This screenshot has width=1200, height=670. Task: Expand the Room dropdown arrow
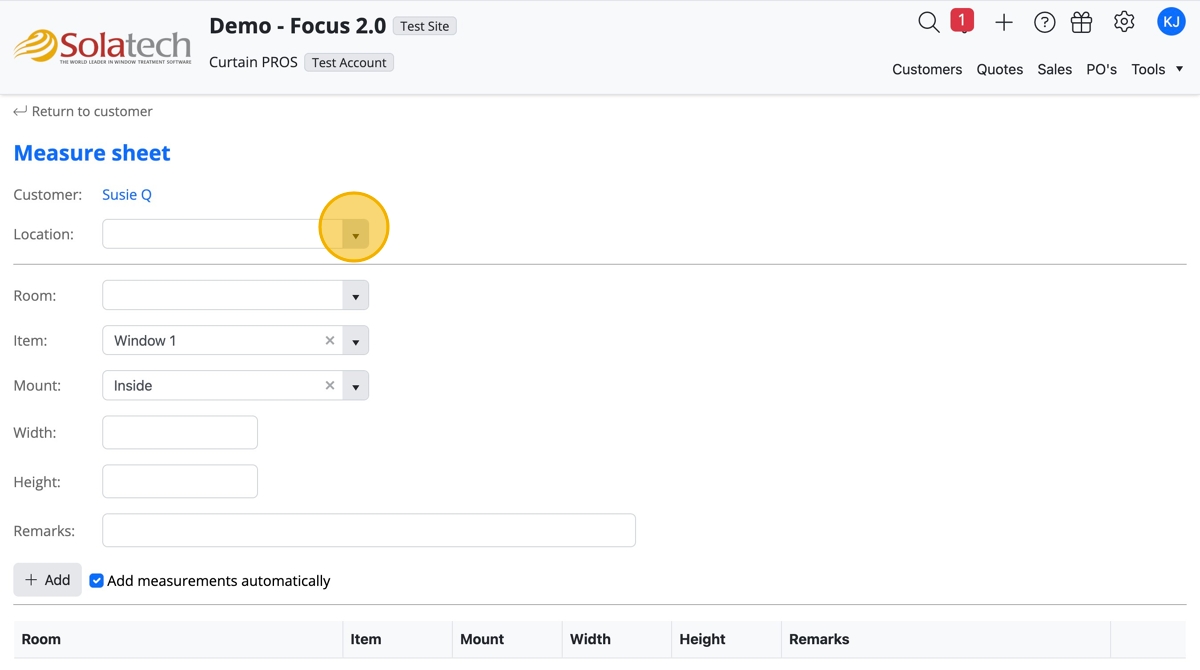[x=355, y=296]
